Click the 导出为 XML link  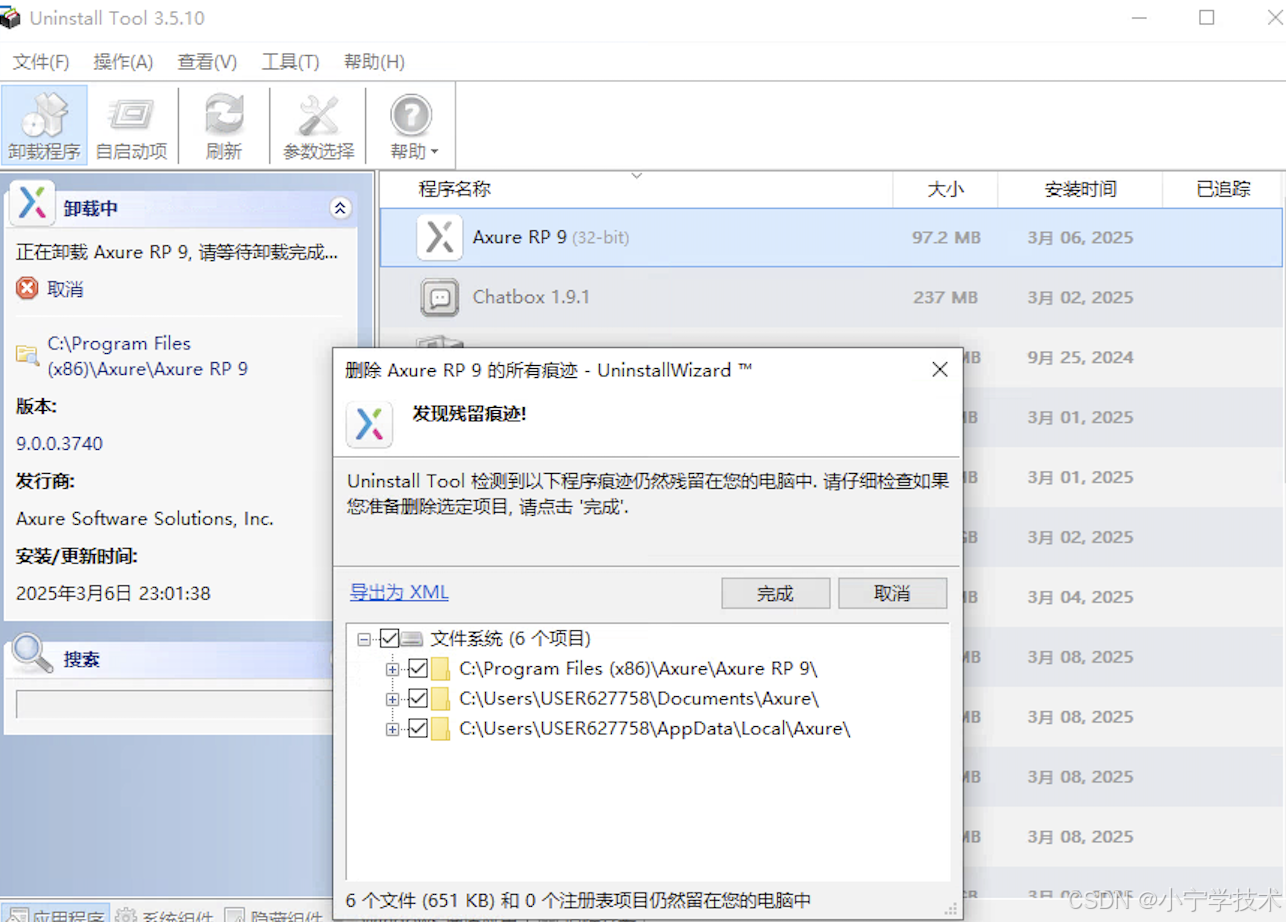pyautogui.click(x=399, y=592)
